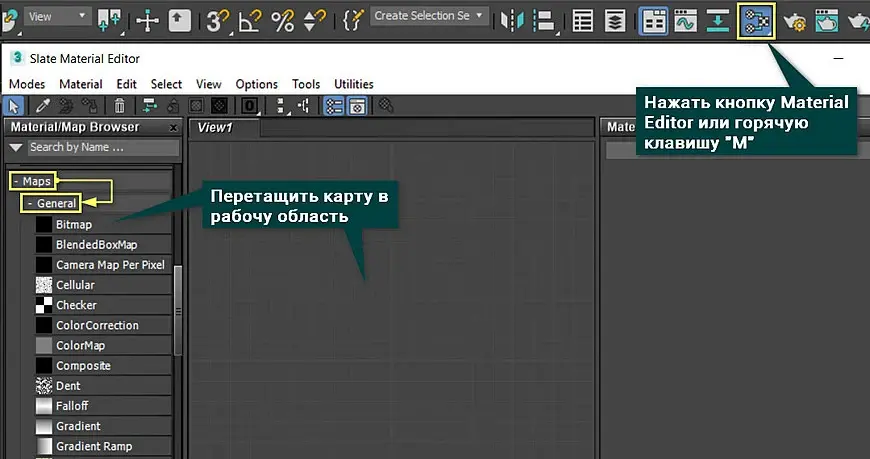Click the Lay Out Children icon
Screen dimensions: 870x459
[x=304, y=105]
